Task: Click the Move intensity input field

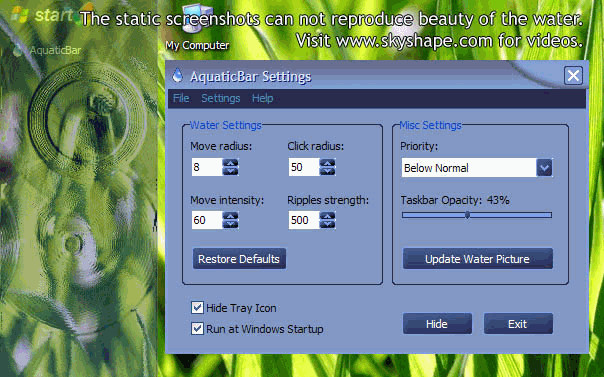Action: (207, 220)
